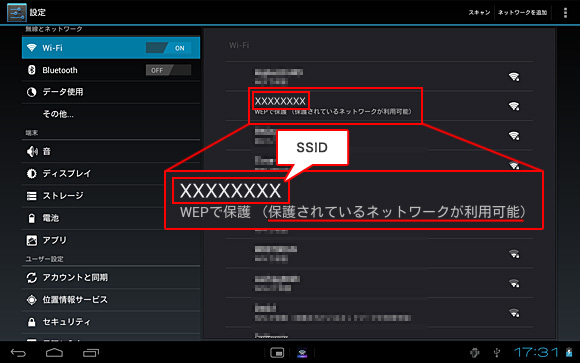Tap ネットワークを追加 to add a network
The height and width of the screenshot is (363, 580).
coord(522,13)
